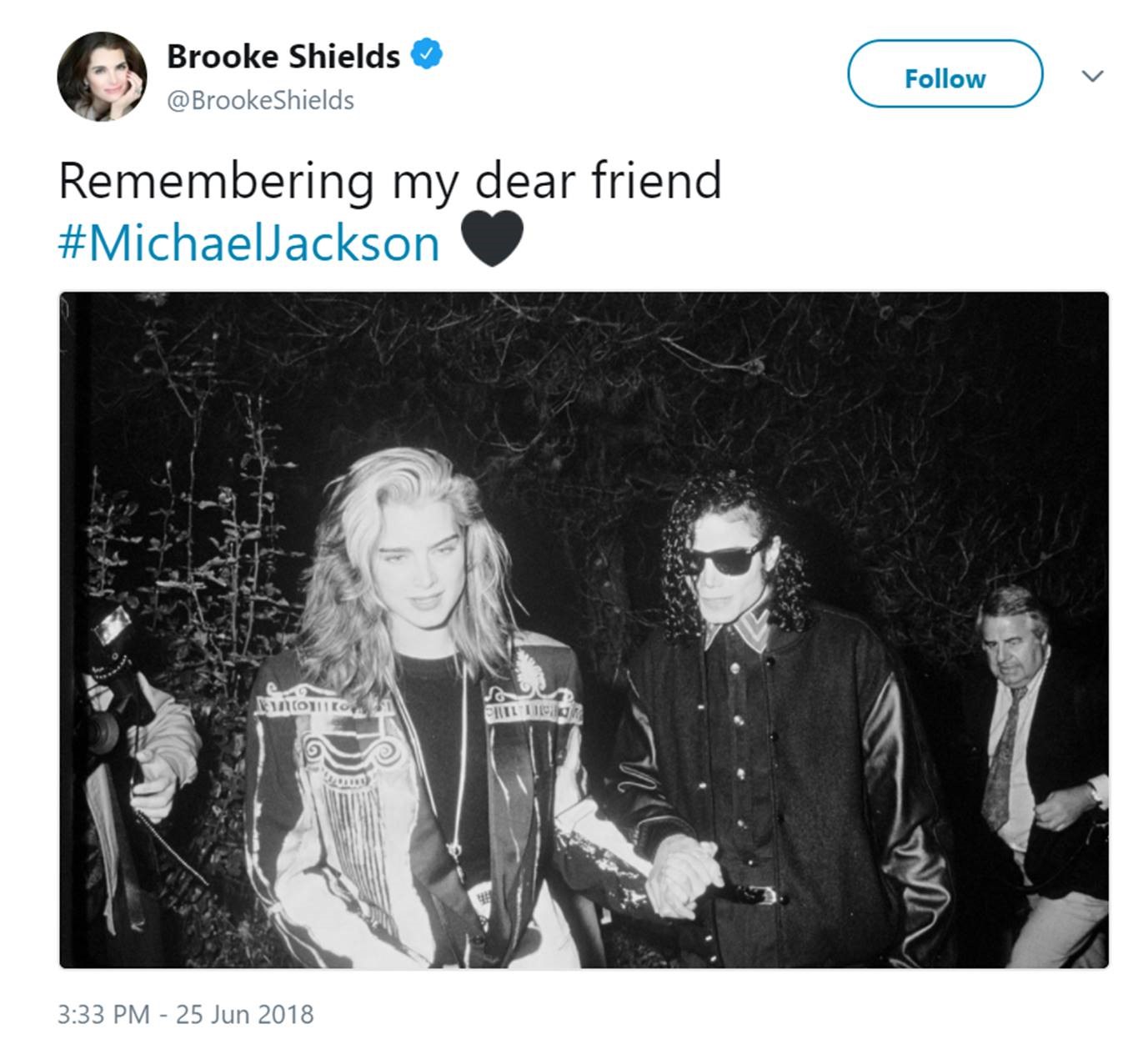The width and height of the screenshot is (1148, 1044).
Task: Open the #MichaelJackson hashtag
Action: pyautogui.click(x=249, y=243)
